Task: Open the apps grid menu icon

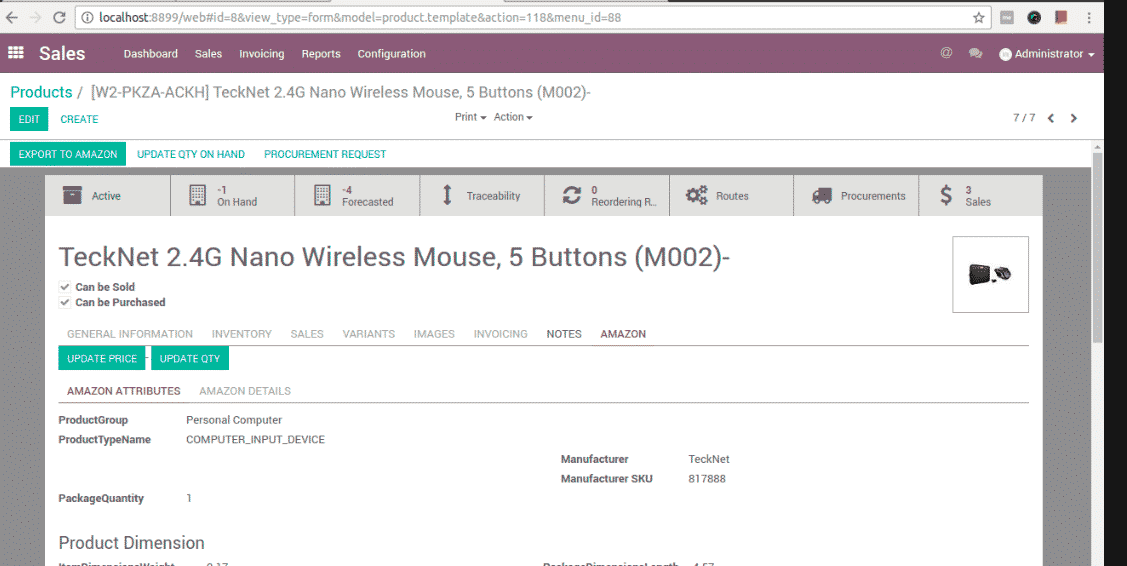Action: coord(16,54)
